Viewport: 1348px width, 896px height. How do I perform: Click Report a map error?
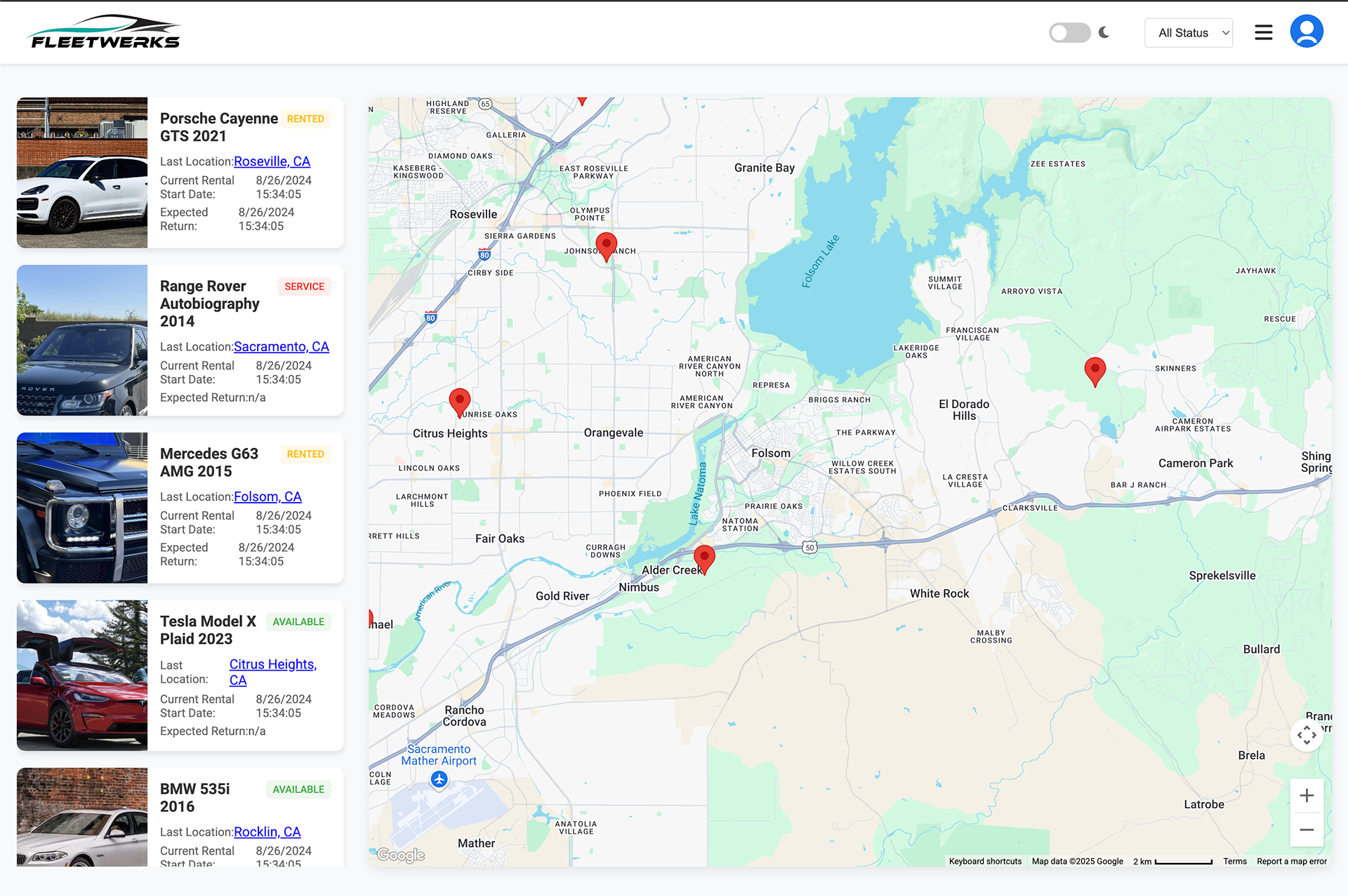(x=1292, y=862)
